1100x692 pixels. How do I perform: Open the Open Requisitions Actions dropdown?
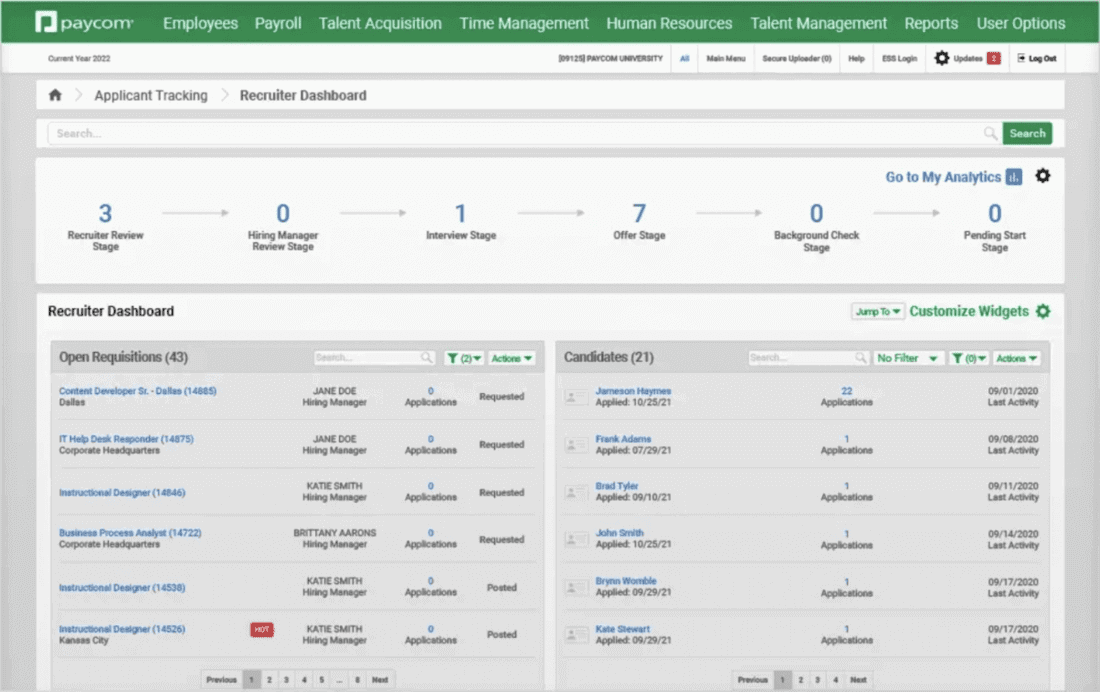(511, 358)
